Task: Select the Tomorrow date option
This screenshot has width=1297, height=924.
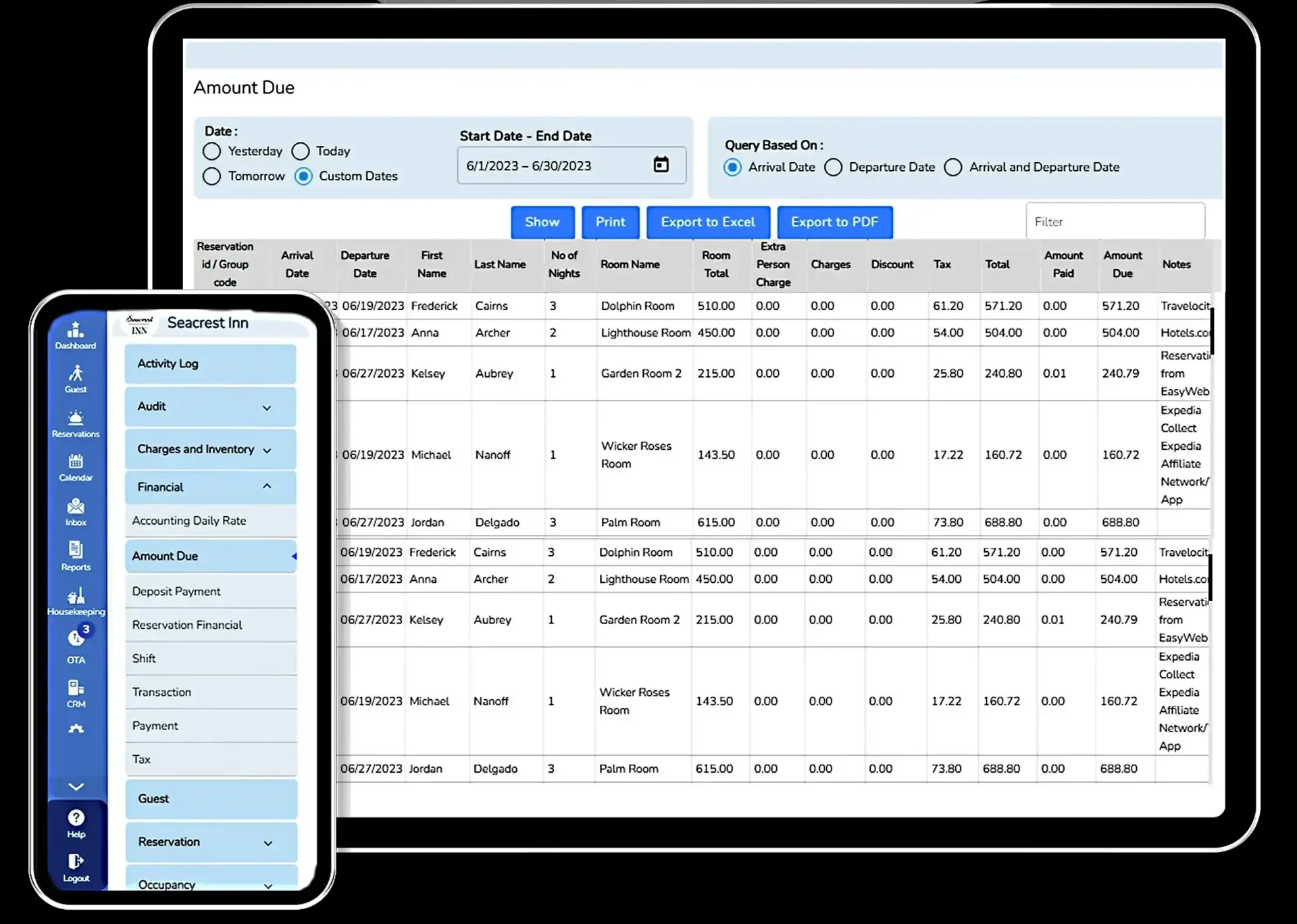Action: [211, 176]
